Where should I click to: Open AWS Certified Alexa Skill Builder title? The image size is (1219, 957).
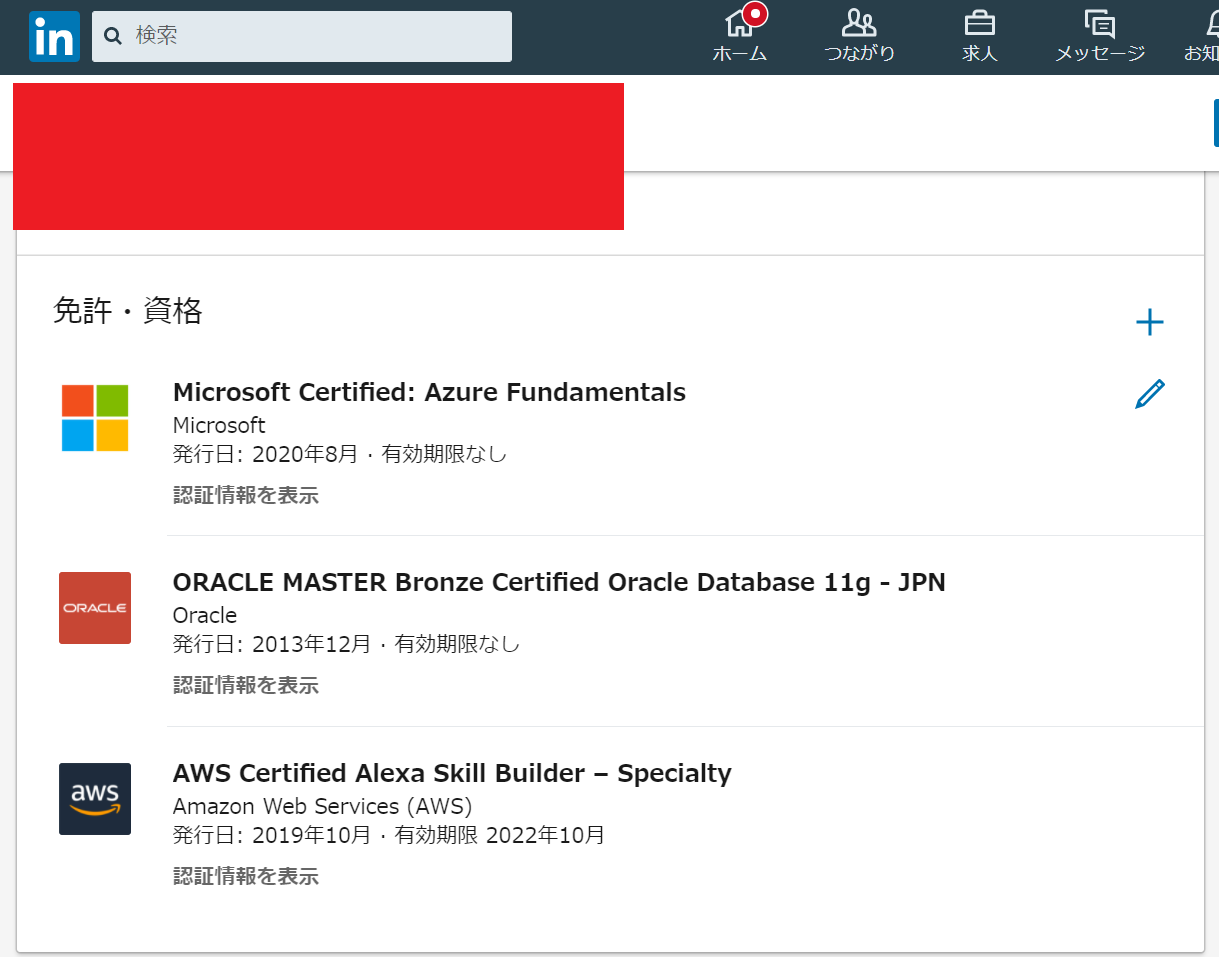452,773
